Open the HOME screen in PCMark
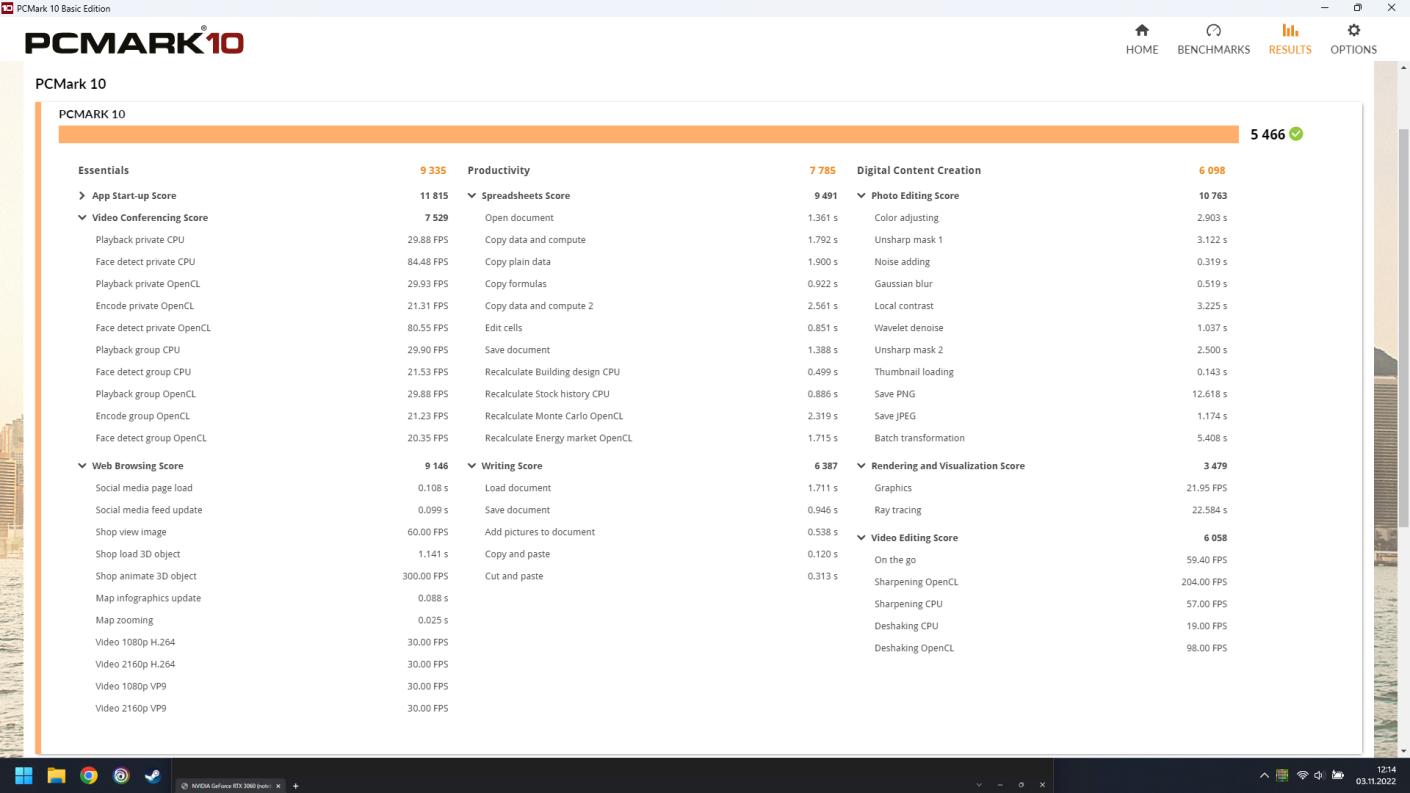The image size is (1410, 793). point(1141,38)
